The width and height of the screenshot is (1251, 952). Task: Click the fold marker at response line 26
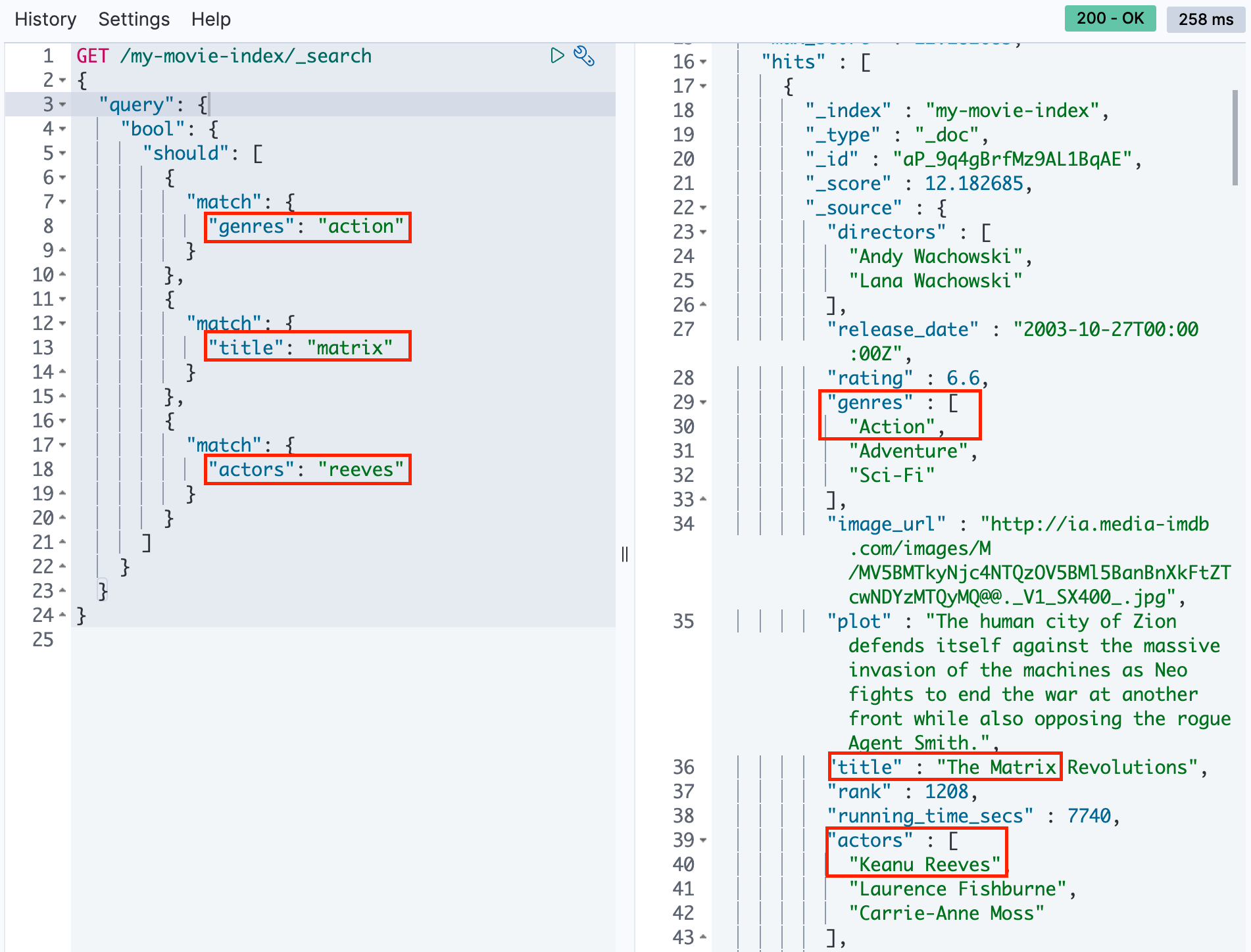pyautogui.click(x=703, y=304)
